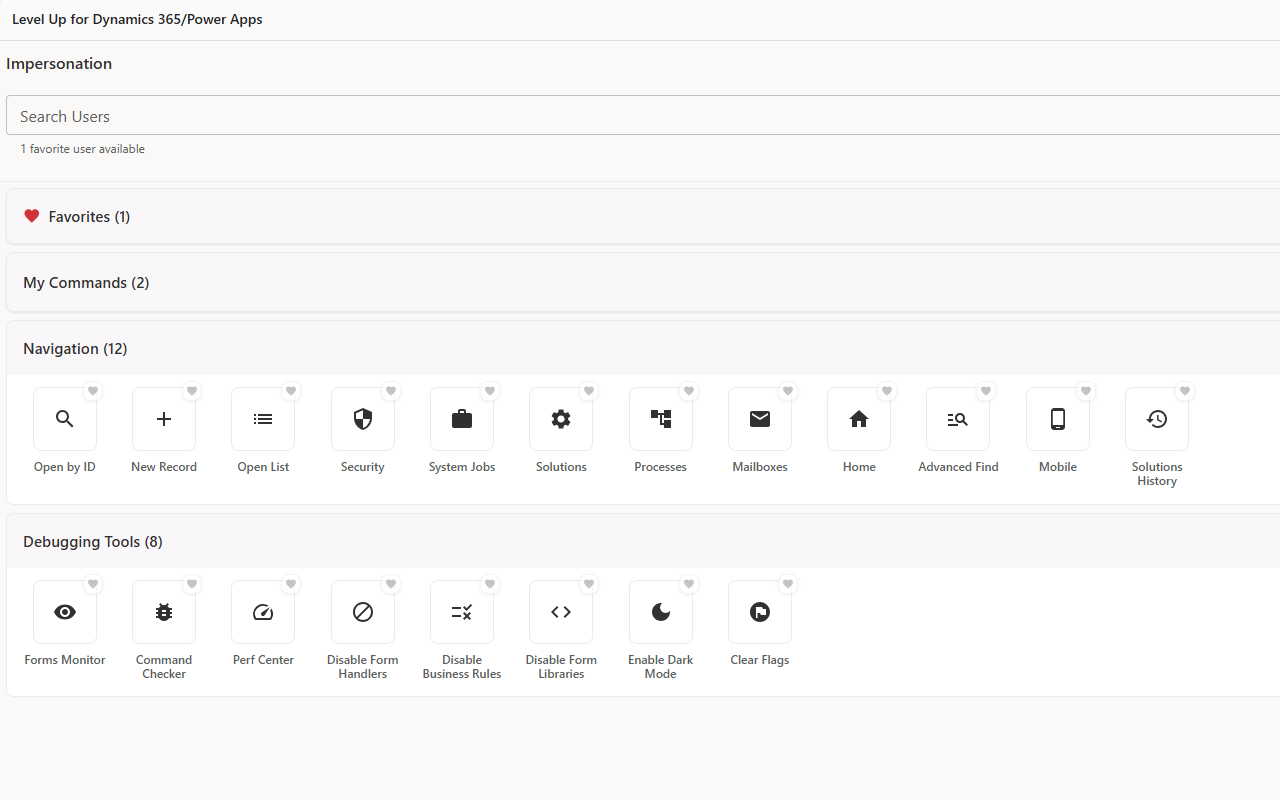Toggle favorite heart on Security
Viewport: 1280px width, 800px height.
point(391,391)
